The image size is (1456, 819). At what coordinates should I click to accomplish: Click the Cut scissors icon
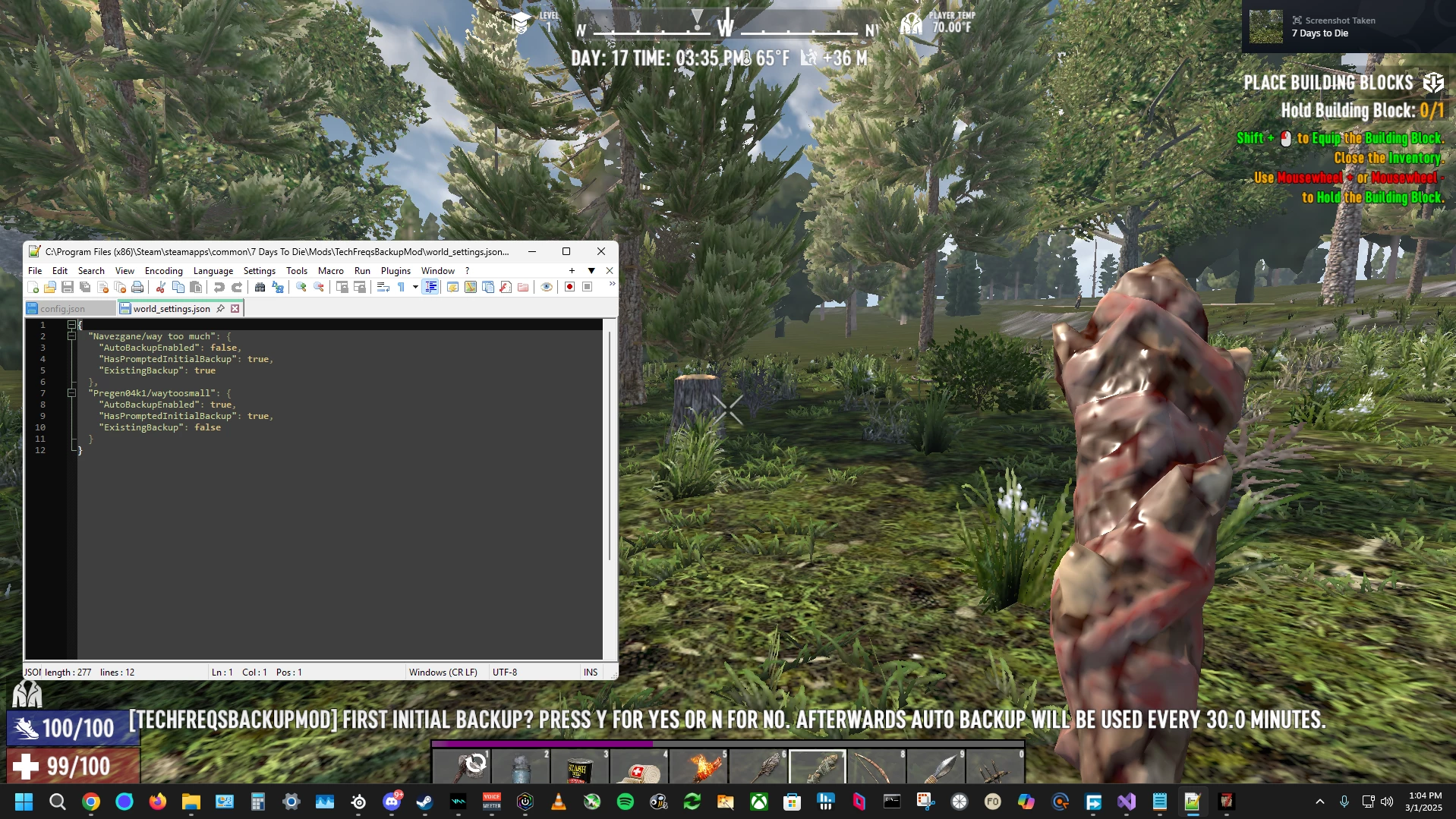[x=160, y=287]
